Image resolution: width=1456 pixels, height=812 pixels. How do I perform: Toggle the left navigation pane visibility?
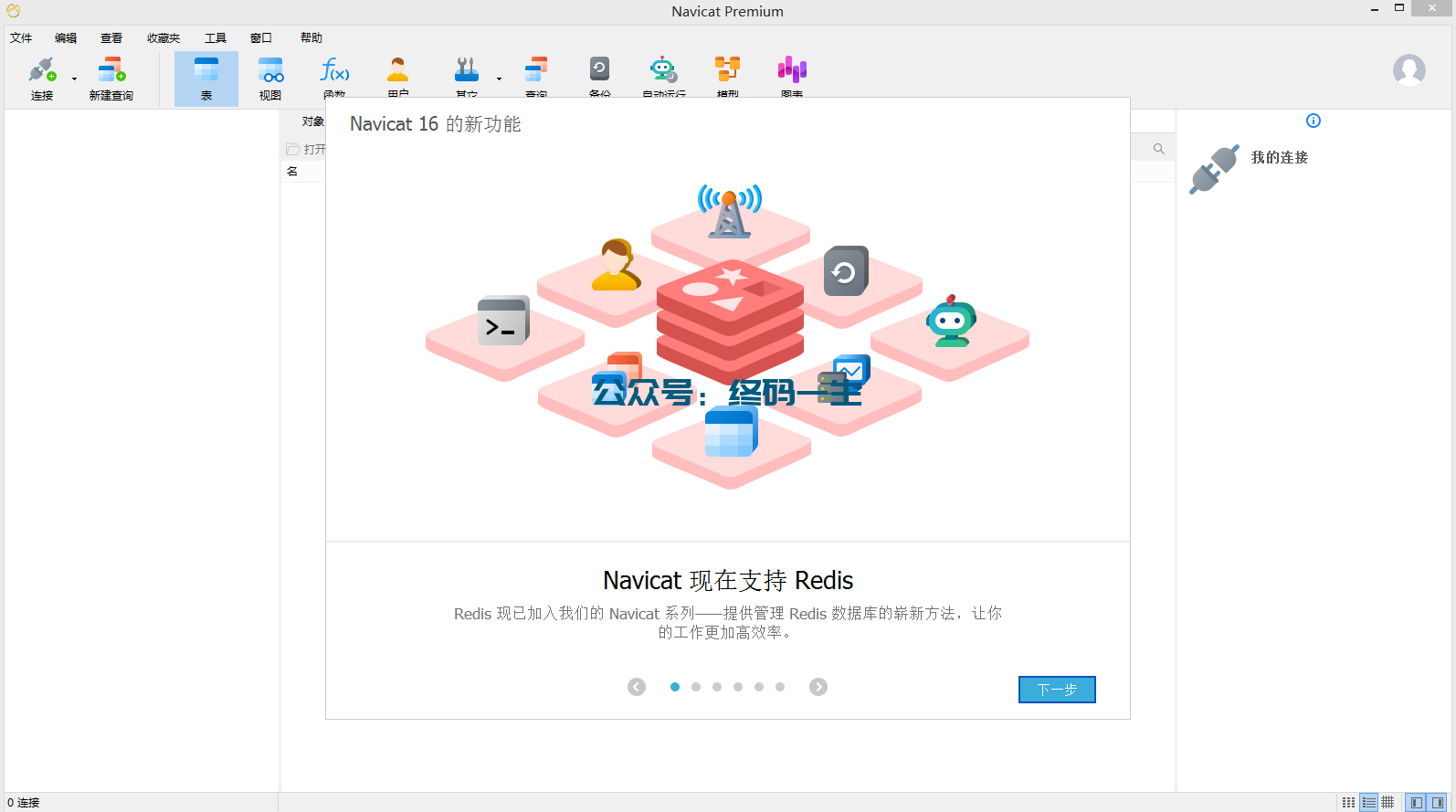point(1417,802)
